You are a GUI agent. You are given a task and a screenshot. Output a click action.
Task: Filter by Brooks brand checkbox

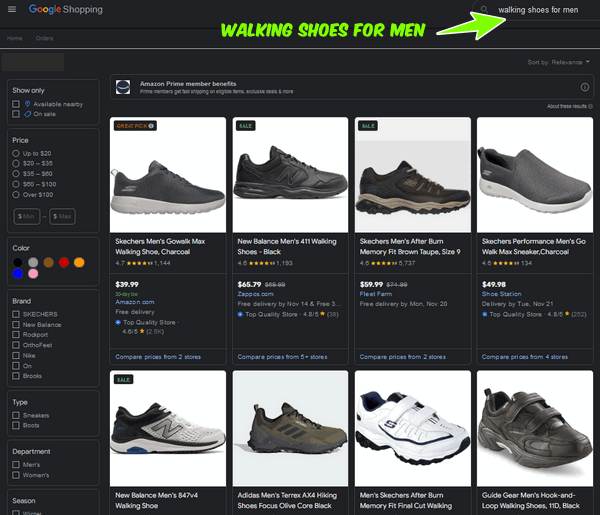[16, 376]
